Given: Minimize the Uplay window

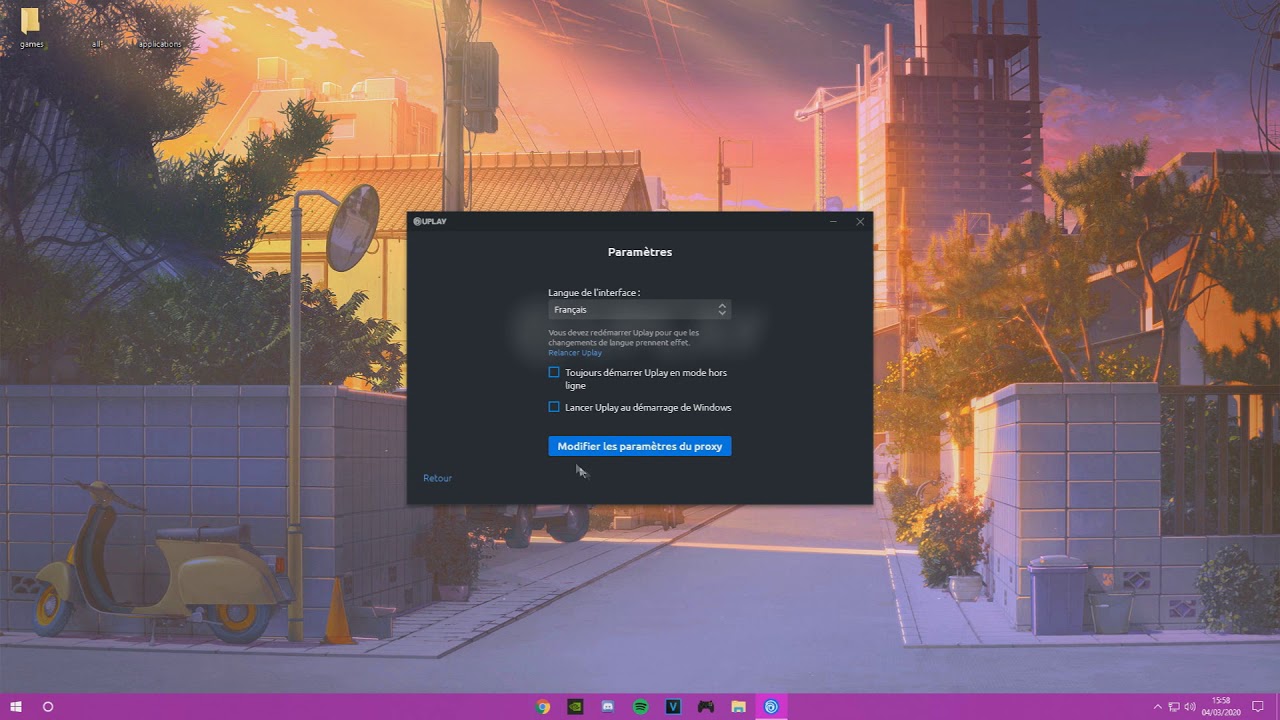Looking at the screenshot, I should pyautogui.click(x=833, y=221).
